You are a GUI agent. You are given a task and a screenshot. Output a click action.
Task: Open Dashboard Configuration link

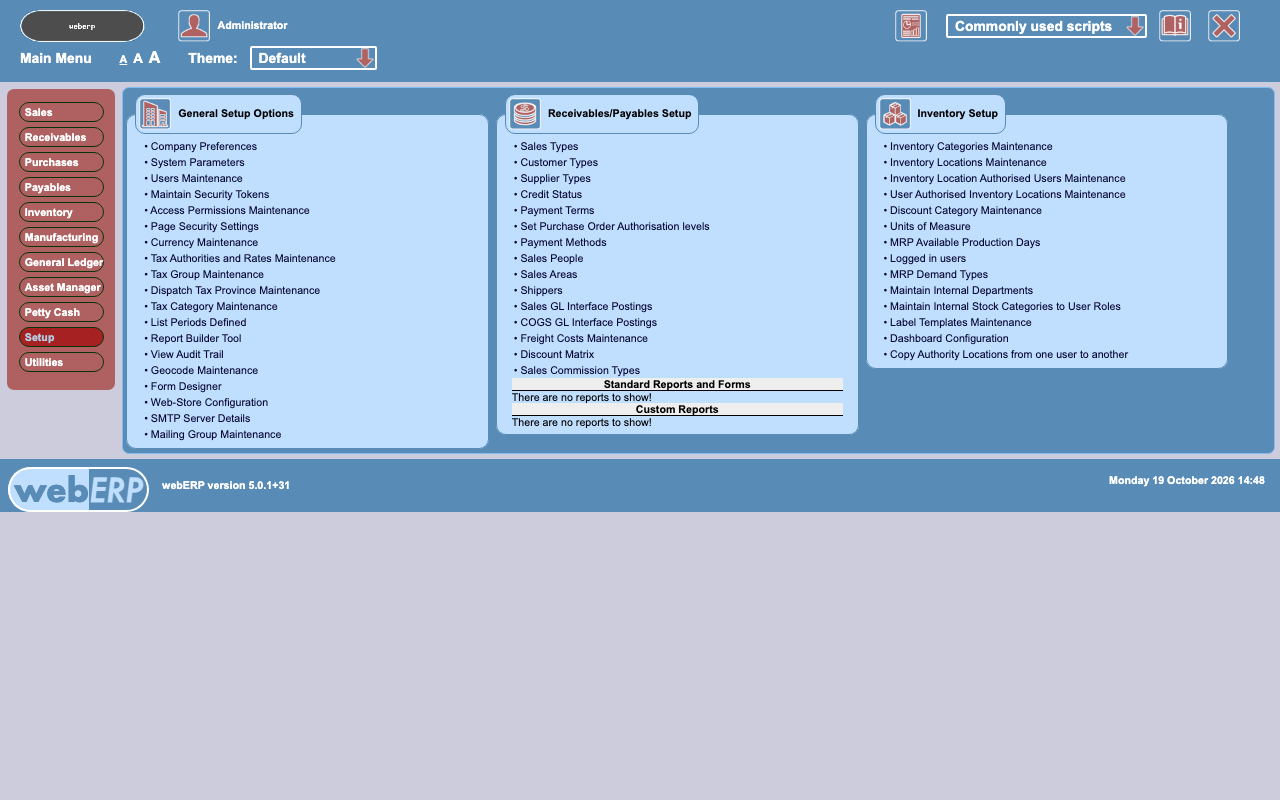949,338
